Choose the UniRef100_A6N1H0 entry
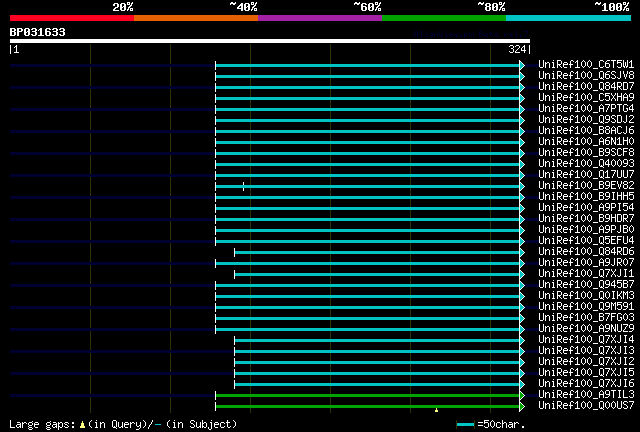 point(586,141)
